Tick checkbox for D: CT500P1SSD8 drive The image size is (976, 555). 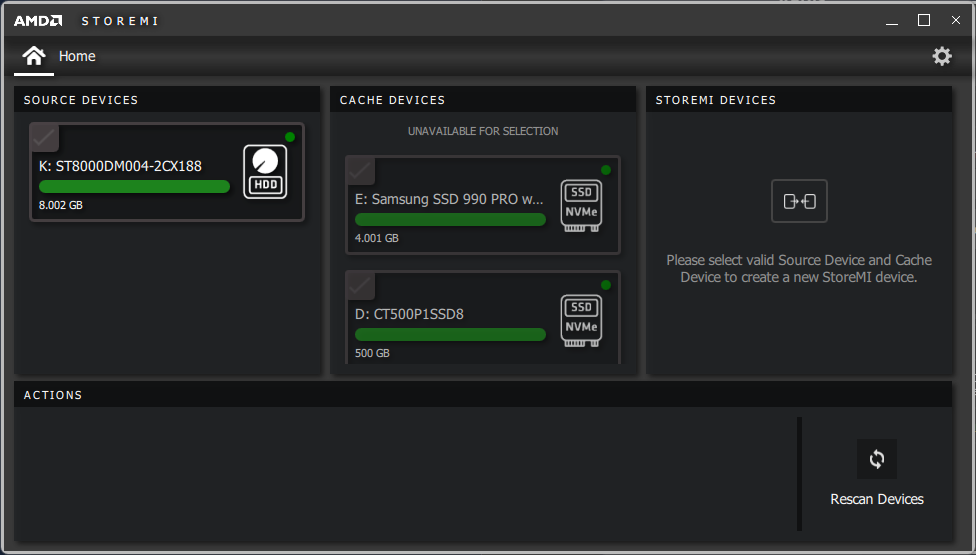click(360, 286)
